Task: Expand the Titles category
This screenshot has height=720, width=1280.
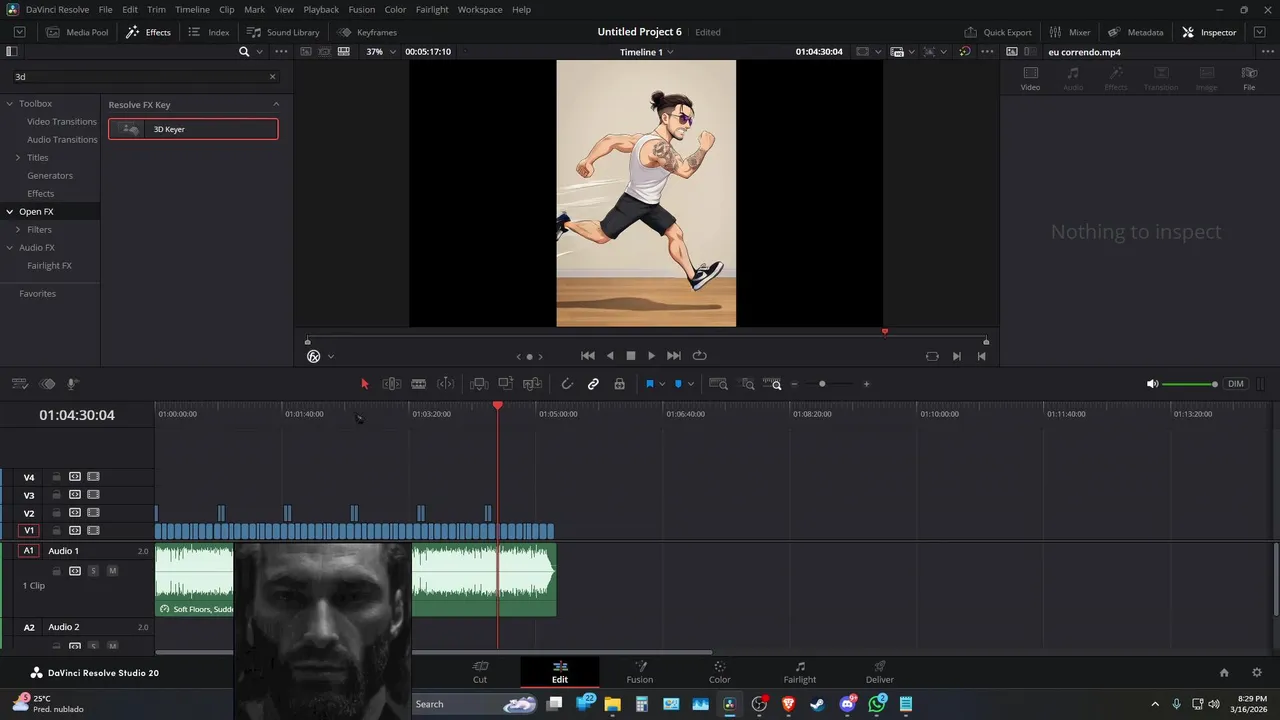Action: [x=18, y=158]
